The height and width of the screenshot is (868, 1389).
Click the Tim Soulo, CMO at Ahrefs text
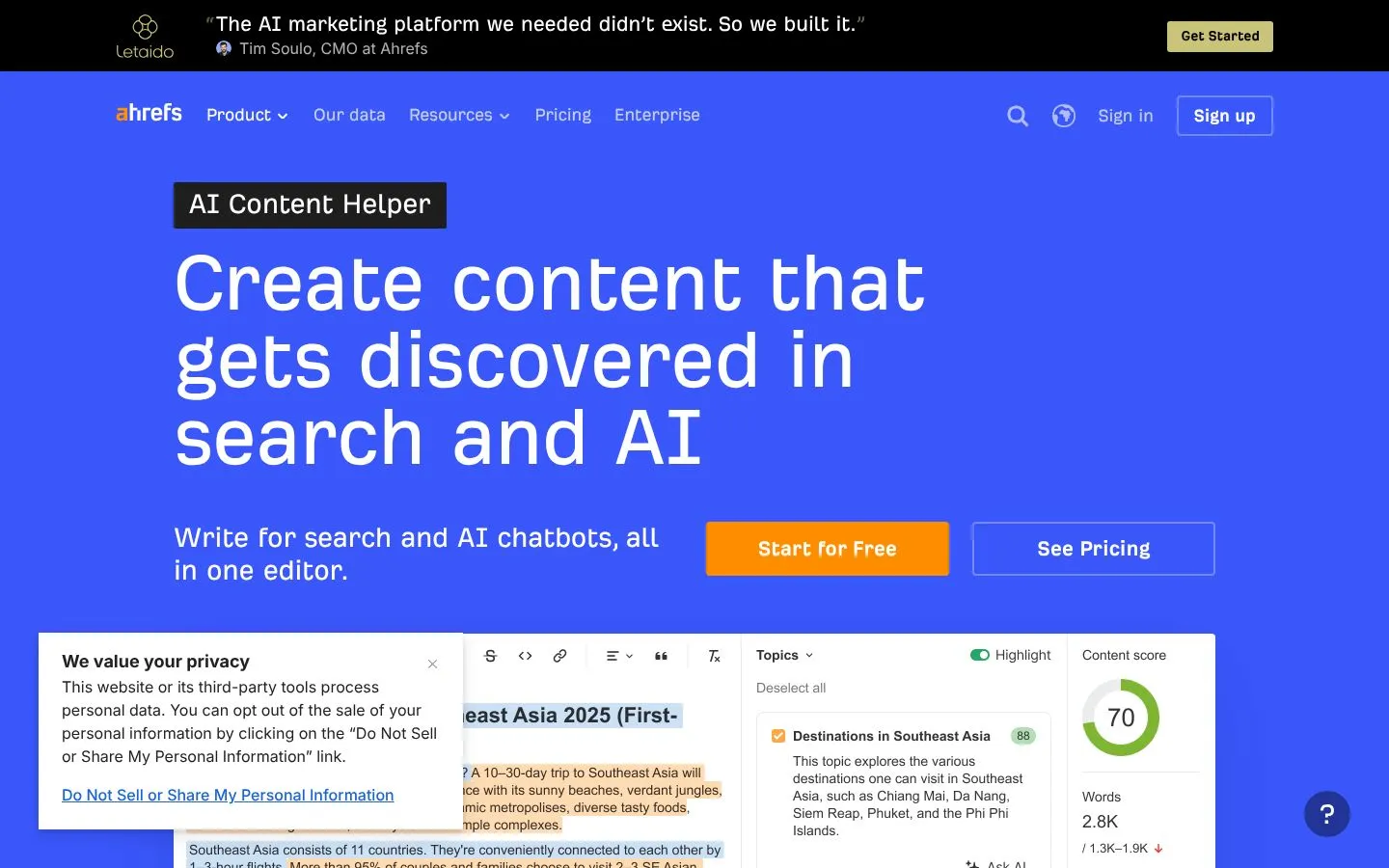334,48
